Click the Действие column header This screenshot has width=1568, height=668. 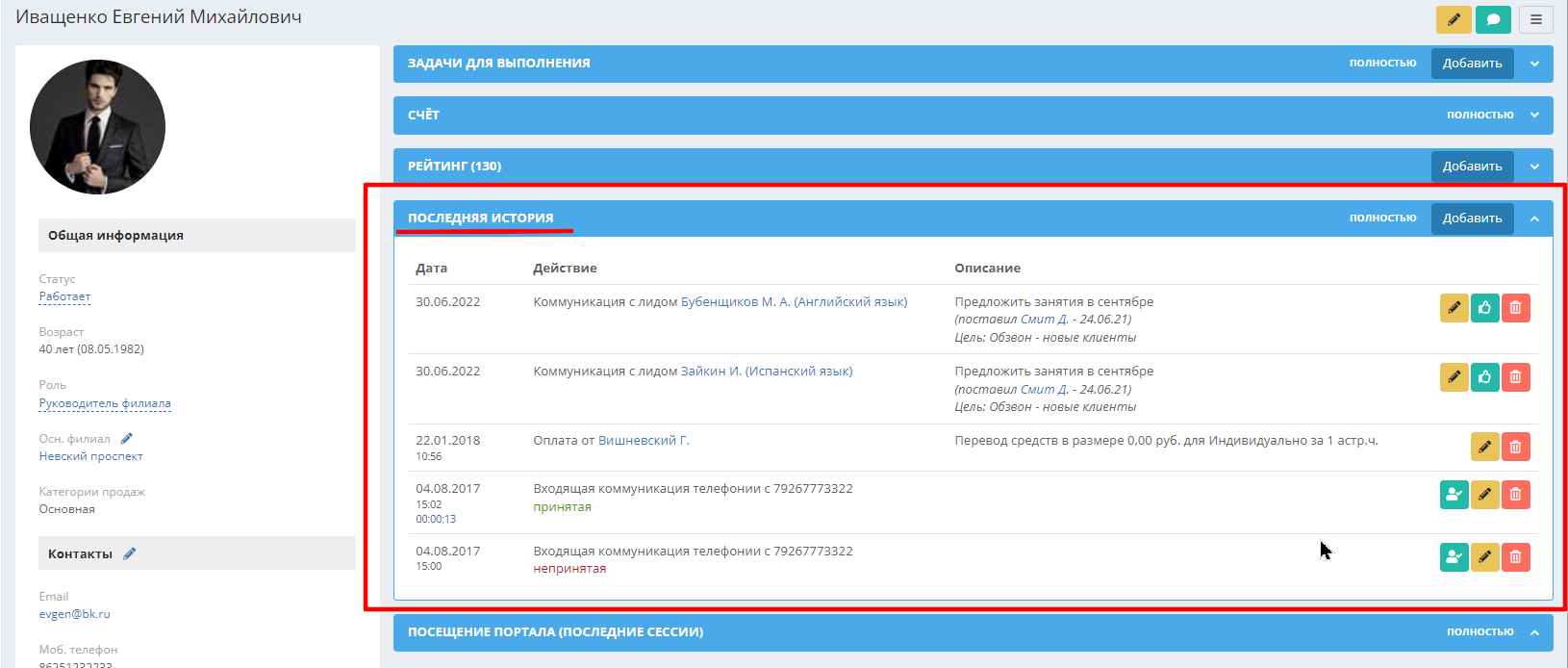[565, 269]
